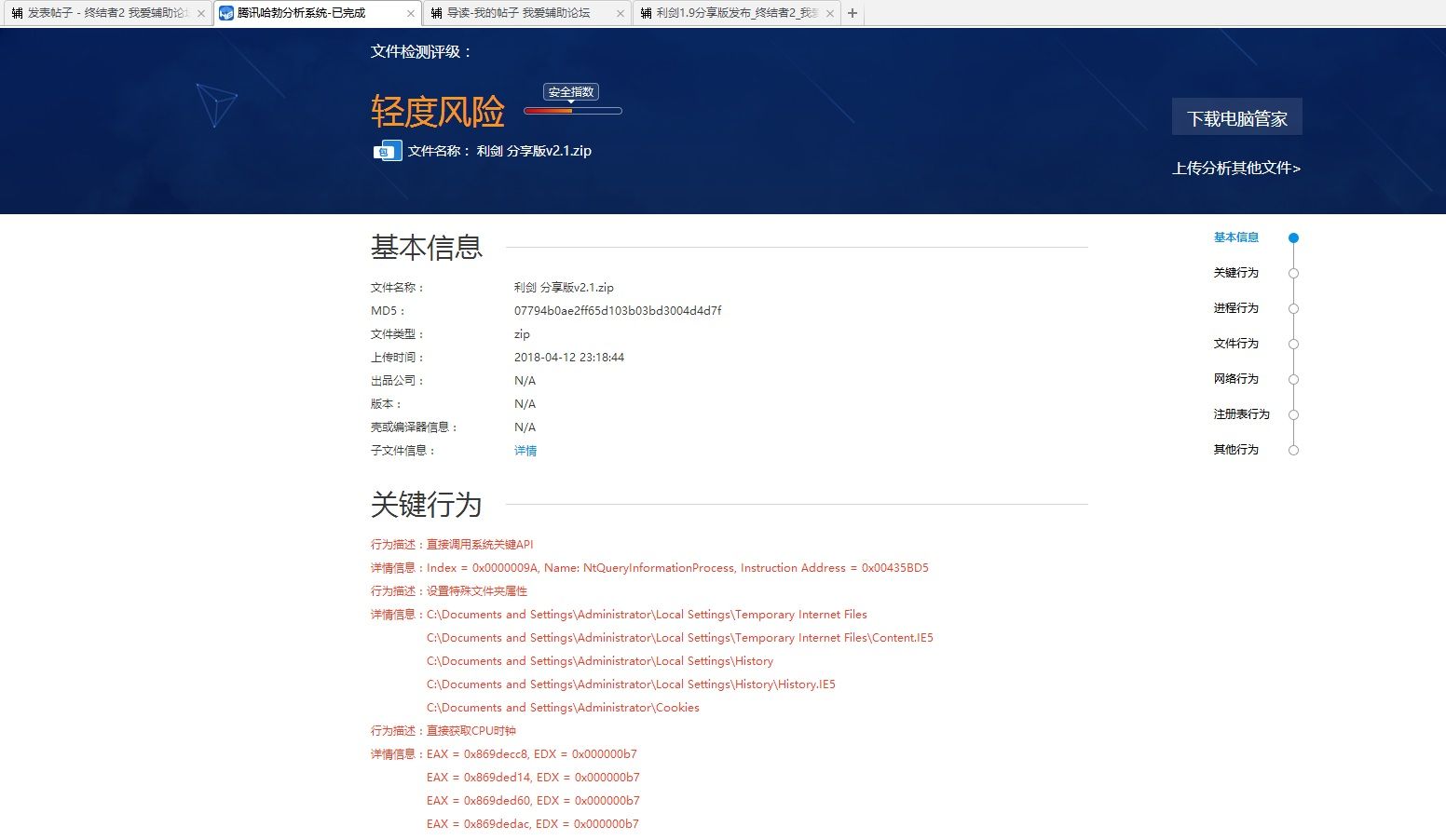Image resolution: width=1446 pixels, height=840 pixels.
Task: Click the zip package icon beside 文件名称 in the banner
Action: [387, 151]
